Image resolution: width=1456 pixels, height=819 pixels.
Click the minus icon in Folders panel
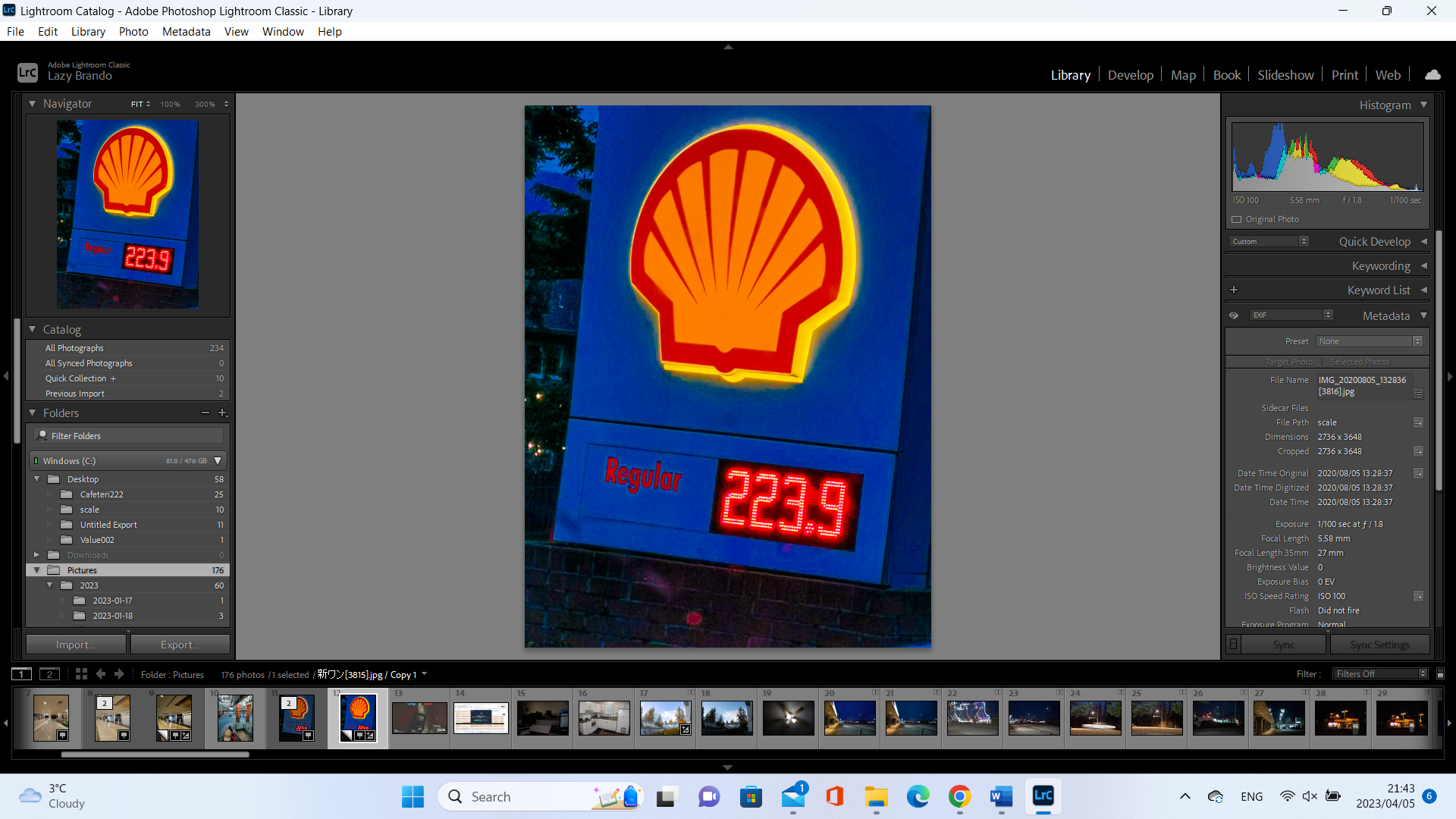205,413
